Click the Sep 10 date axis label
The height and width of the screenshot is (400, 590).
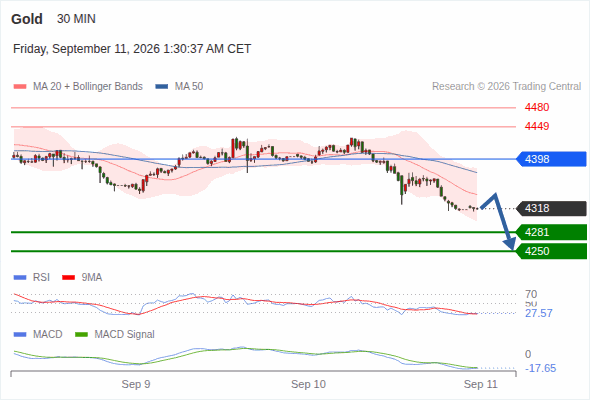309,384
